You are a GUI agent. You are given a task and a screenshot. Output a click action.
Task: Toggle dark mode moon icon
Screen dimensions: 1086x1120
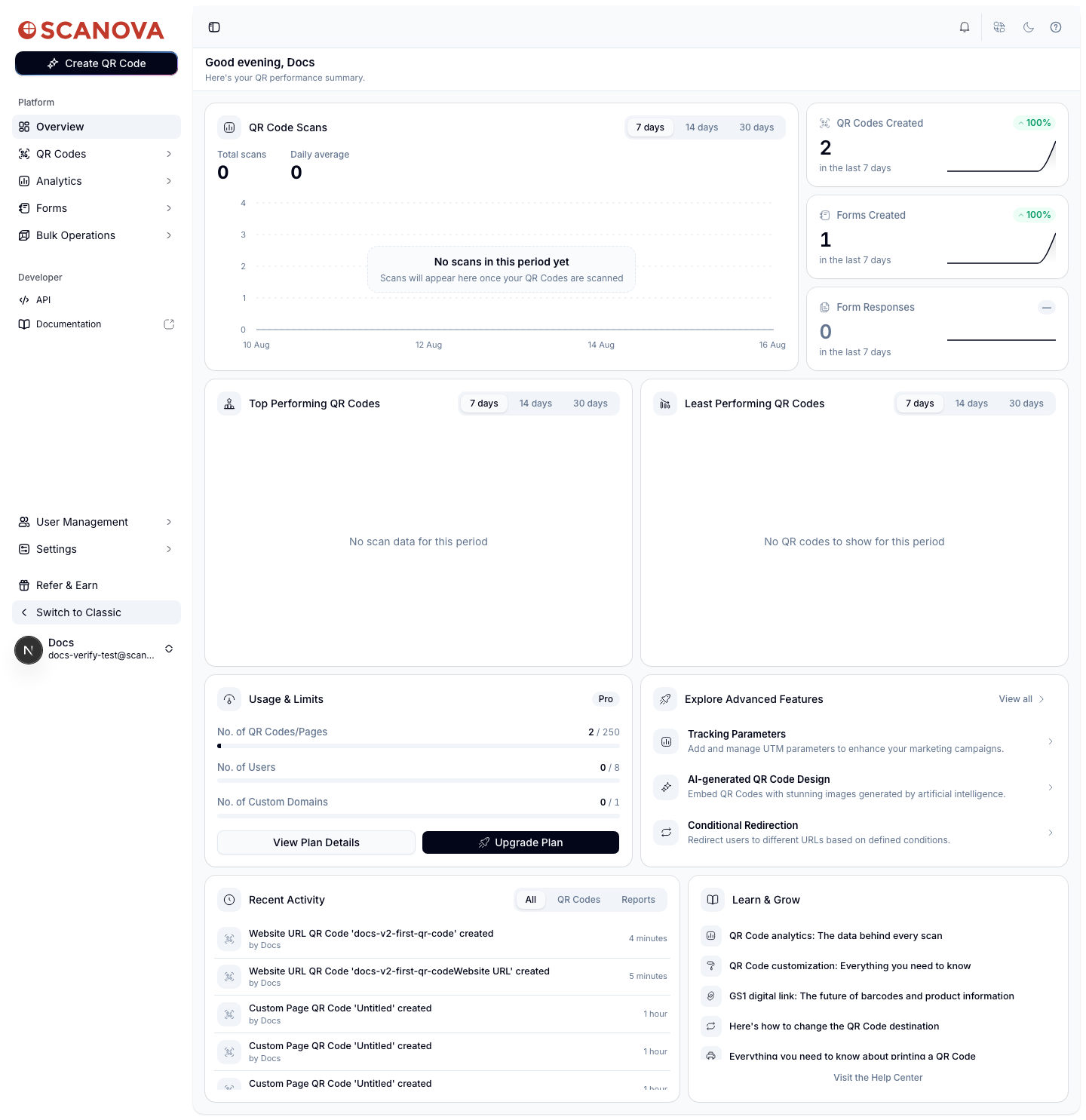(x=1029, y=27)
